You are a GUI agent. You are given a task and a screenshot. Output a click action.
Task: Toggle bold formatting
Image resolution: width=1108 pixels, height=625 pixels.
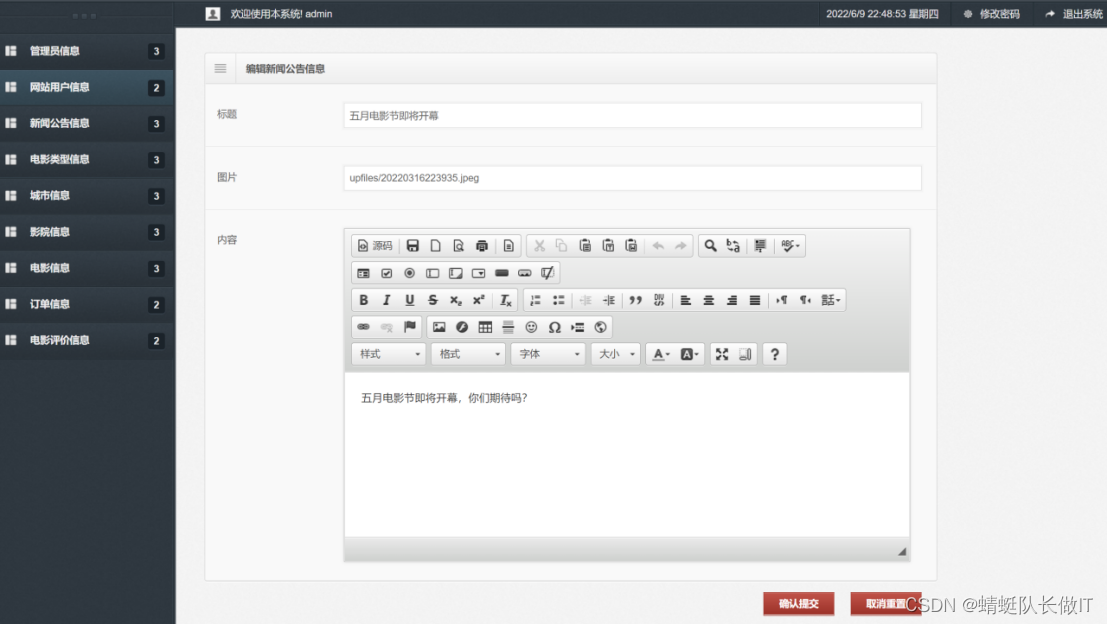pyautogui.click(x=363, y=300)
